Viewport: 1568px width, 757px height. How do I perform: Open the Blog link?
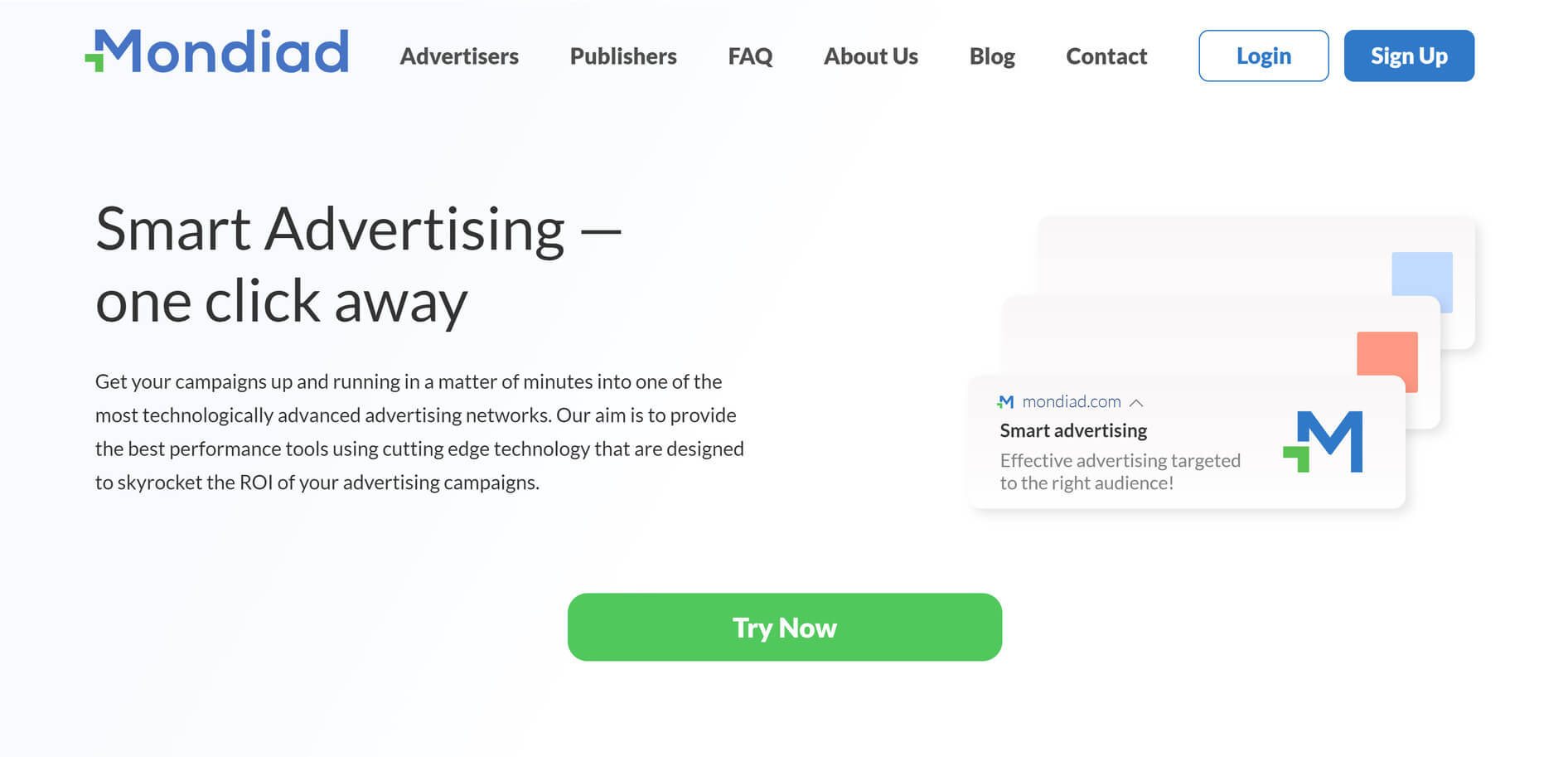coord(992,56)
